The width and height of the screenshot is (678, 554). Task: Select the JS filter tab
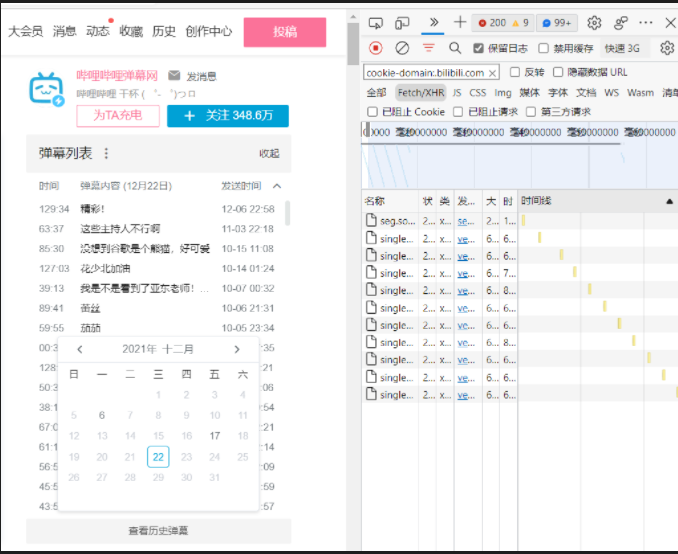point(457,93)
